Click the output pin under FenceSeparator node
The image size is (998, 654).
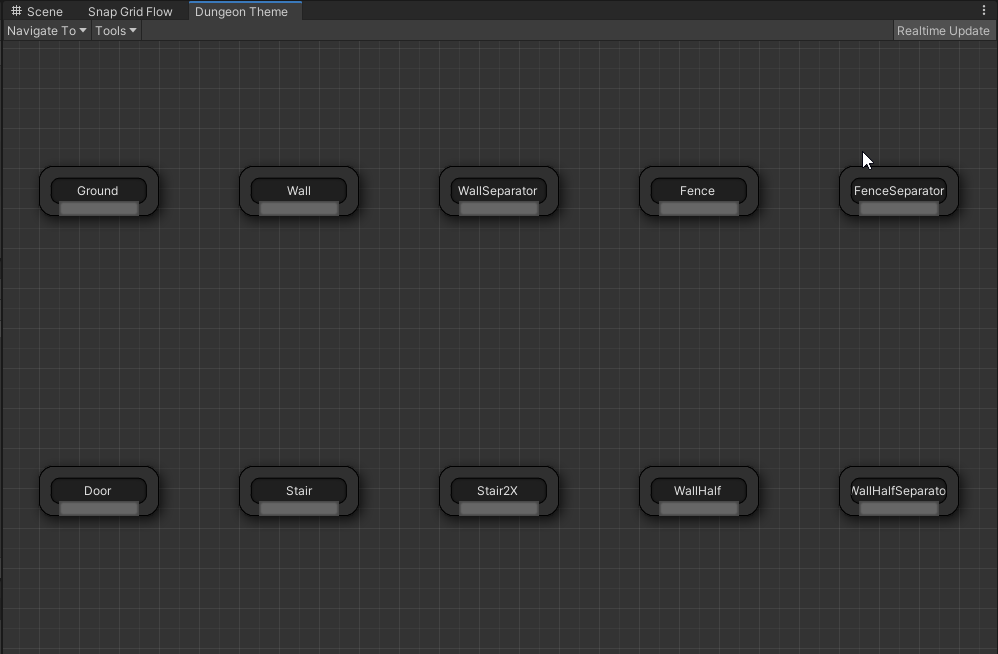pyautogui.click(x=898, y=209)
